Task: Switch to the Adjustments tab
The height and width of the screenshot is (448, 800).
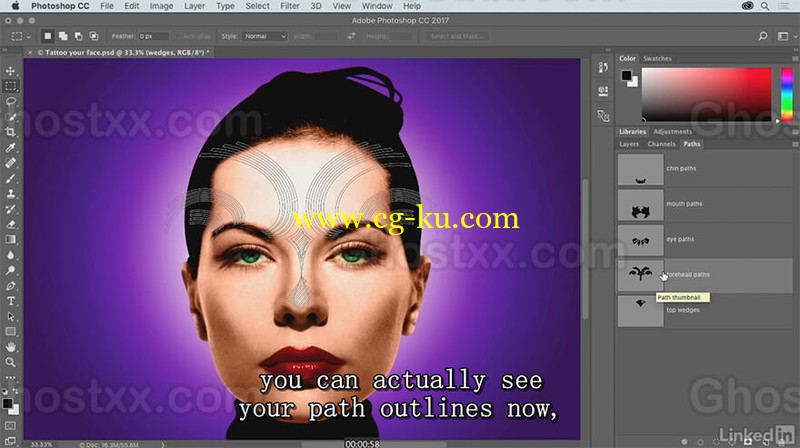Action: 672,132
